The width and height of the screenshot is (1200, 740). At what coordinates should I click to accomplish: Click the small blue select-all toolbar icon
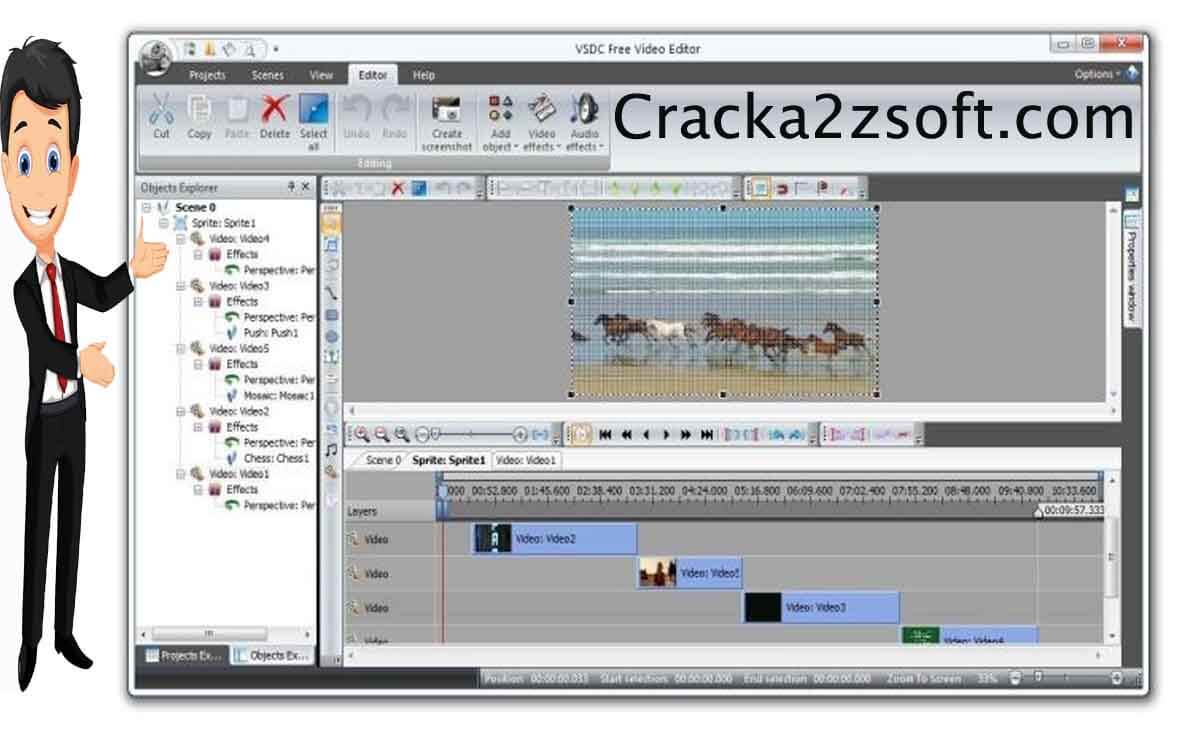point(419,187)
